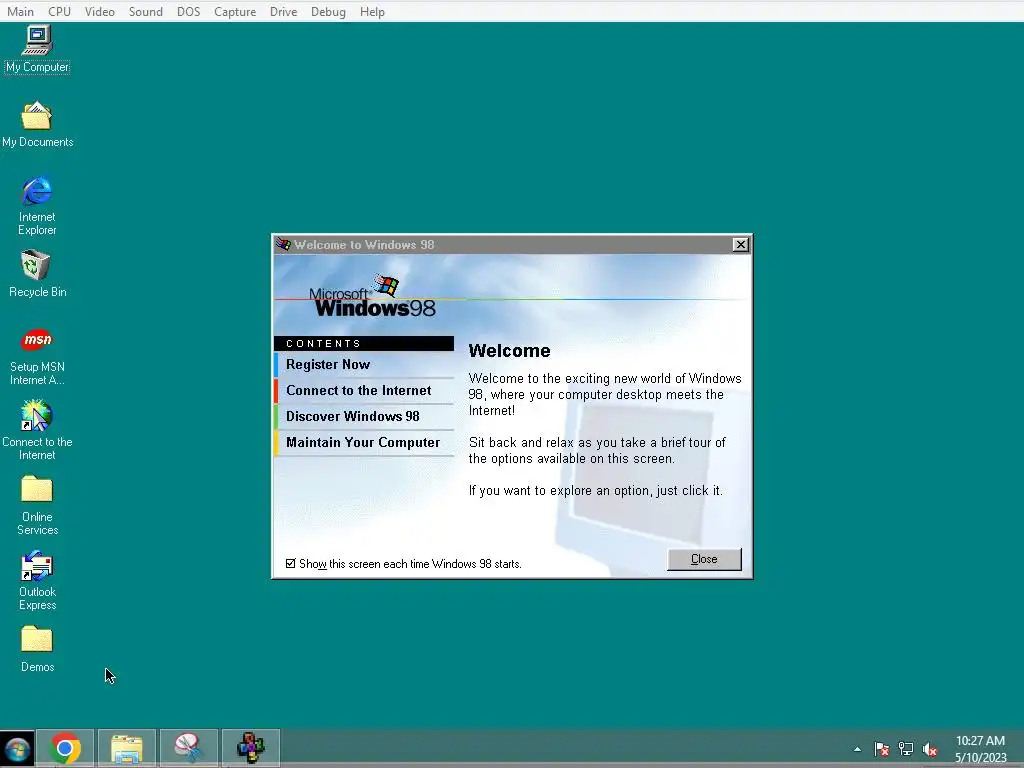Open the DOS menu
The height and width of the screenshot is (768, 1024).
click(189, 12)
